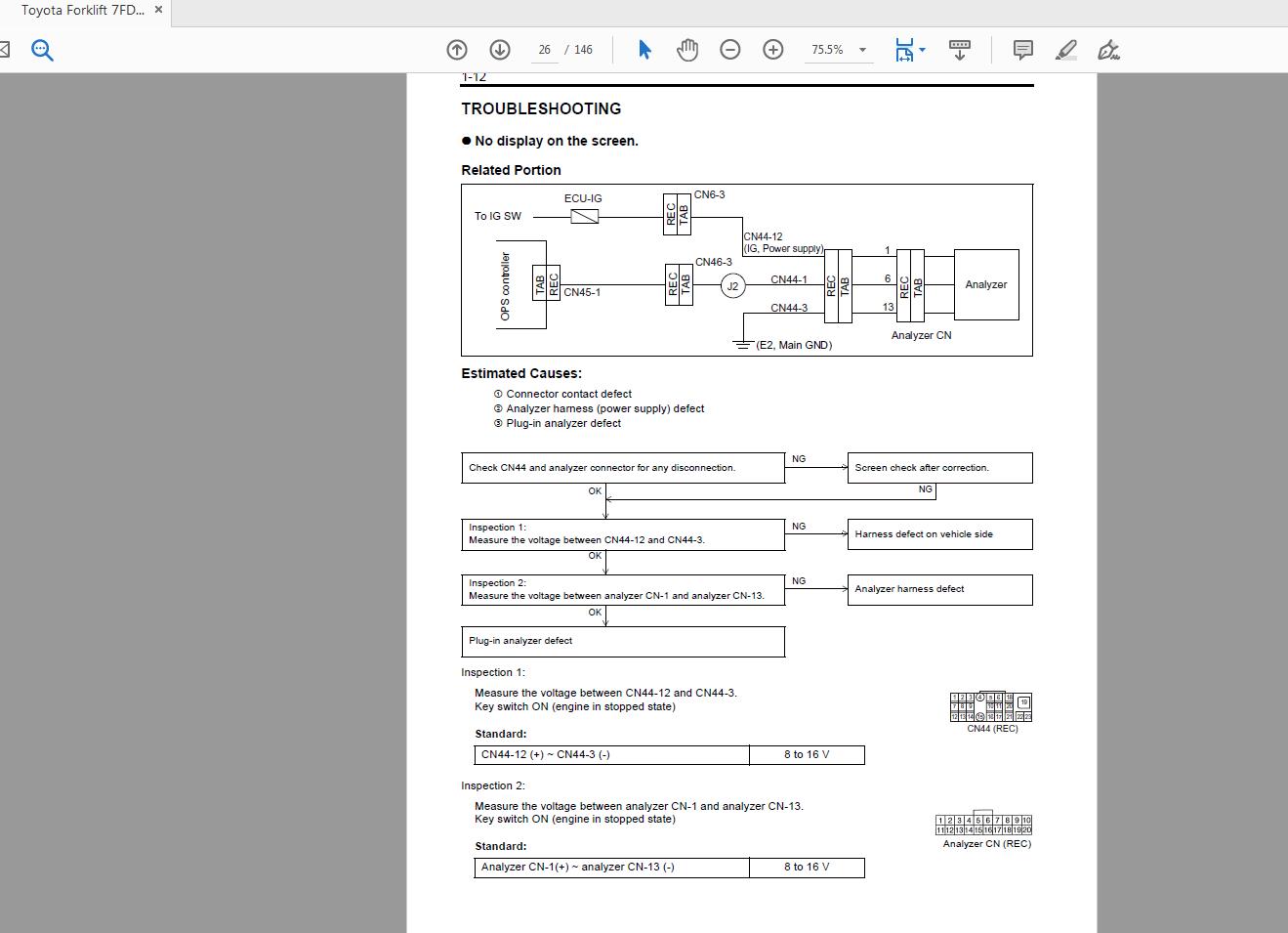Click 'Connector contact defect' cause line
The width and height of the screenshot is (1288, 933).
[x=568, y=394]
